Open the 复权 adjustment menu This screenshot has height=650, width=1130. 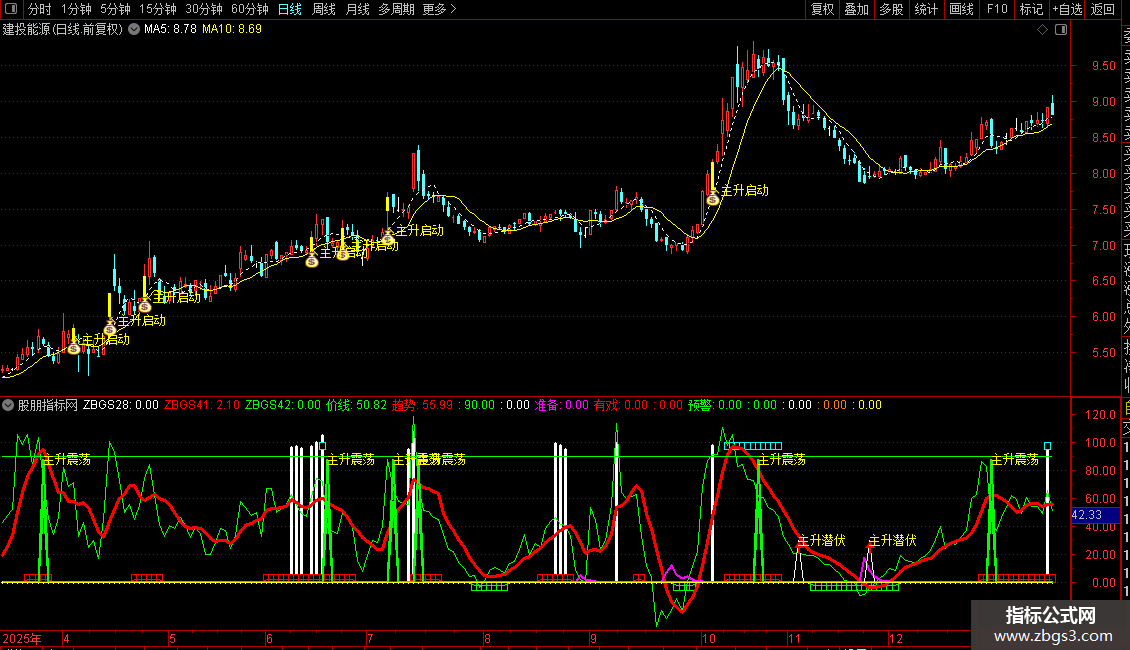tap(822, 9)
